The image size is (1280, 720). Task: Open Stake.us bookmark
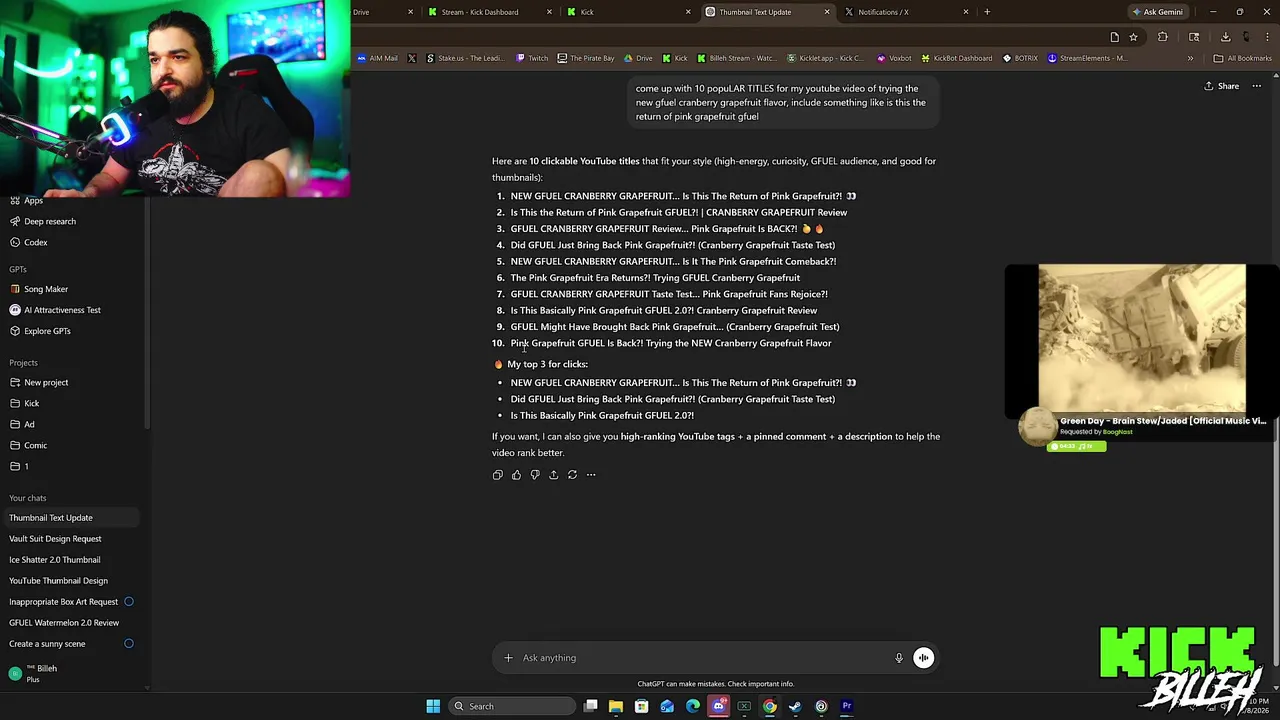coord(465,58)
